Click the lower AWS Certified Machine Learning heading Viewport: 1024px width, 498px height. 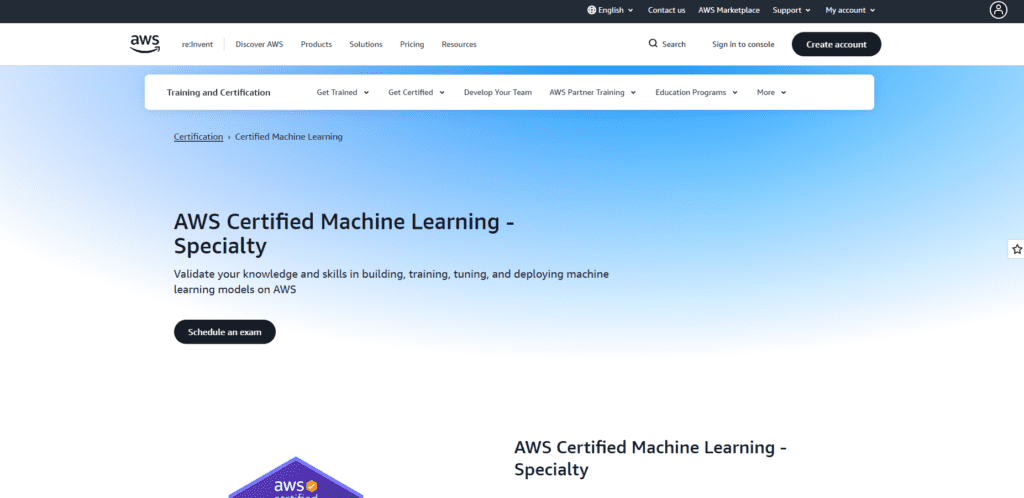[x=650, y=458]
